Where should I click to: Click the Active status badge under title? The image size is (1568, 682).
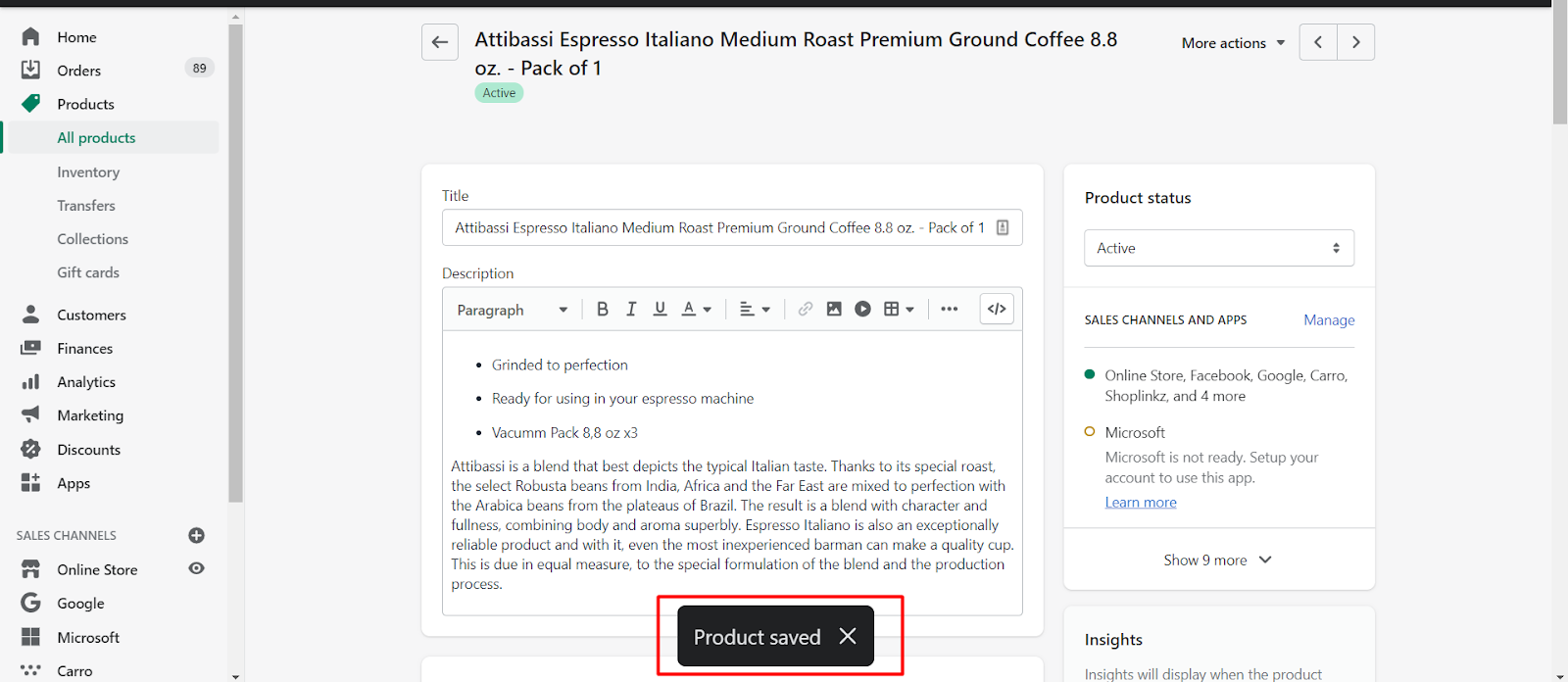click(x=499, y=93)
